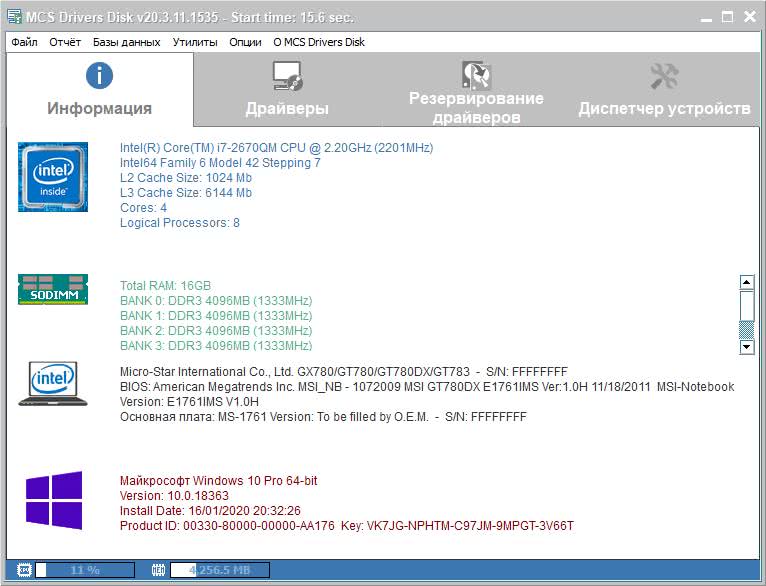Click the Total RAM: 16GB line

click(x=166, y=286)
